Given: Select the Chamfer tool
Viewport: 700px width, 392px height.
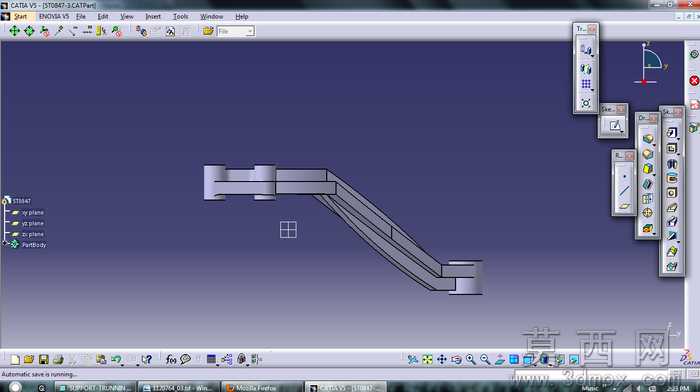Looking at the screenshot, I should (x=648, y=154).
